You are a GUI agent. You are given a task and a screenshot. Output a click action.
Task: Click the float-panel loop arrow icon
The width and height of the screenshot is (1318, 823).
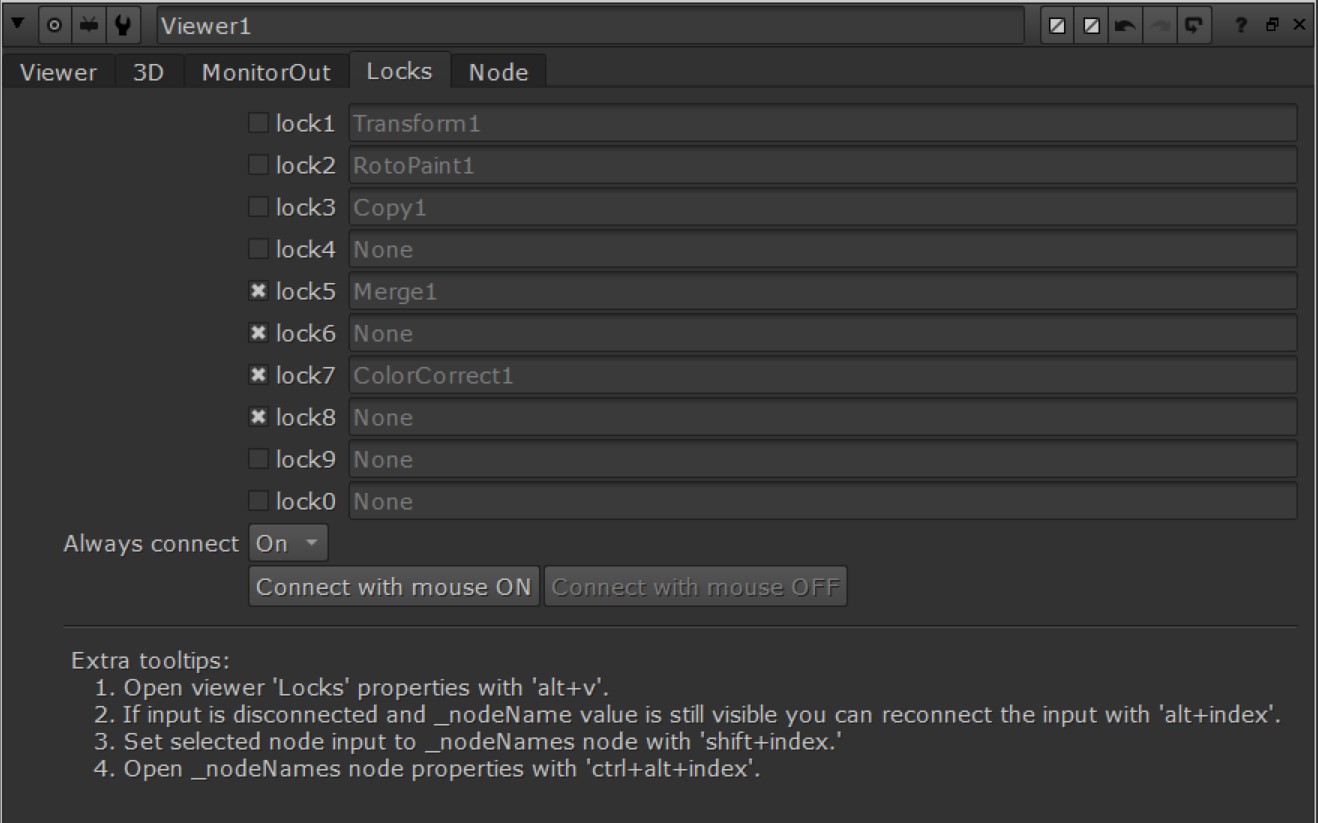[1193, 25]
